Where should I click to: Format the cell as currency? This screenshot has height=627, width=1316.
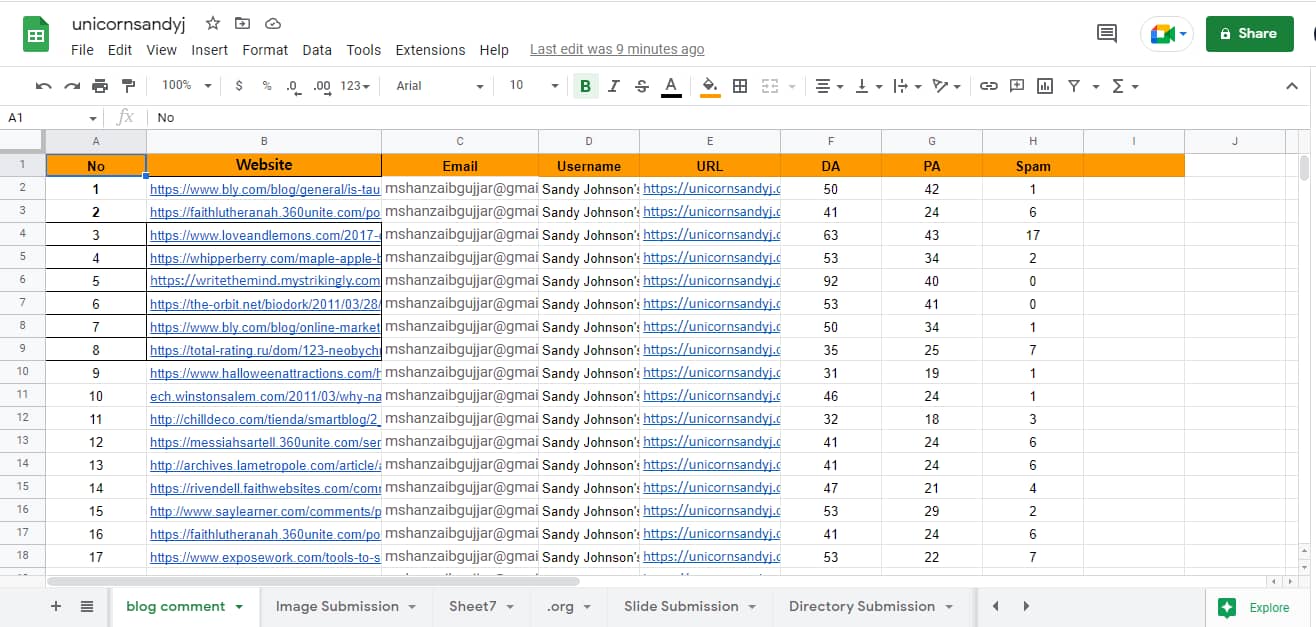click(239, 86)
